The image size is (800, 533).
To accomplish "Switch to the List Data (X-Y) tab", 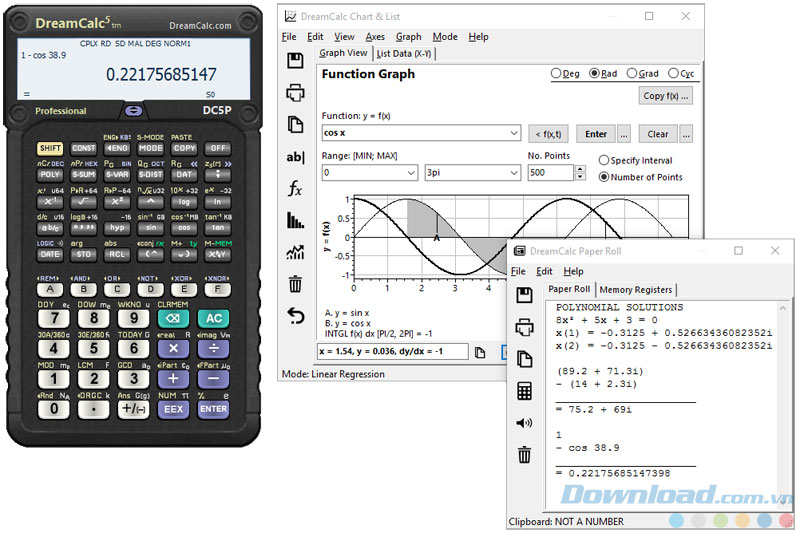I will coord(404,54).
